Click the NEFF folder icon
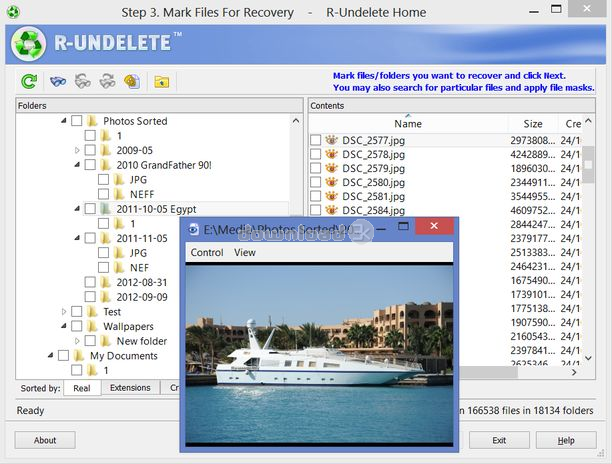This screenshot has height=464, width=612. pos(119,194)
